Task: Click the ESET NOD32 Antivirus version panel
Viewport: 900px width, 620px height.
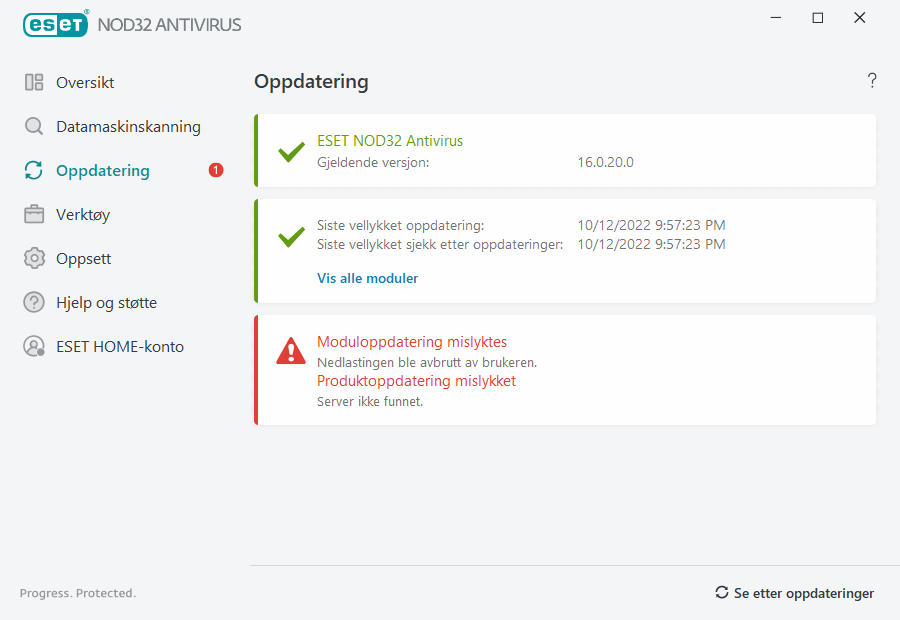Action: pos(565,150)
